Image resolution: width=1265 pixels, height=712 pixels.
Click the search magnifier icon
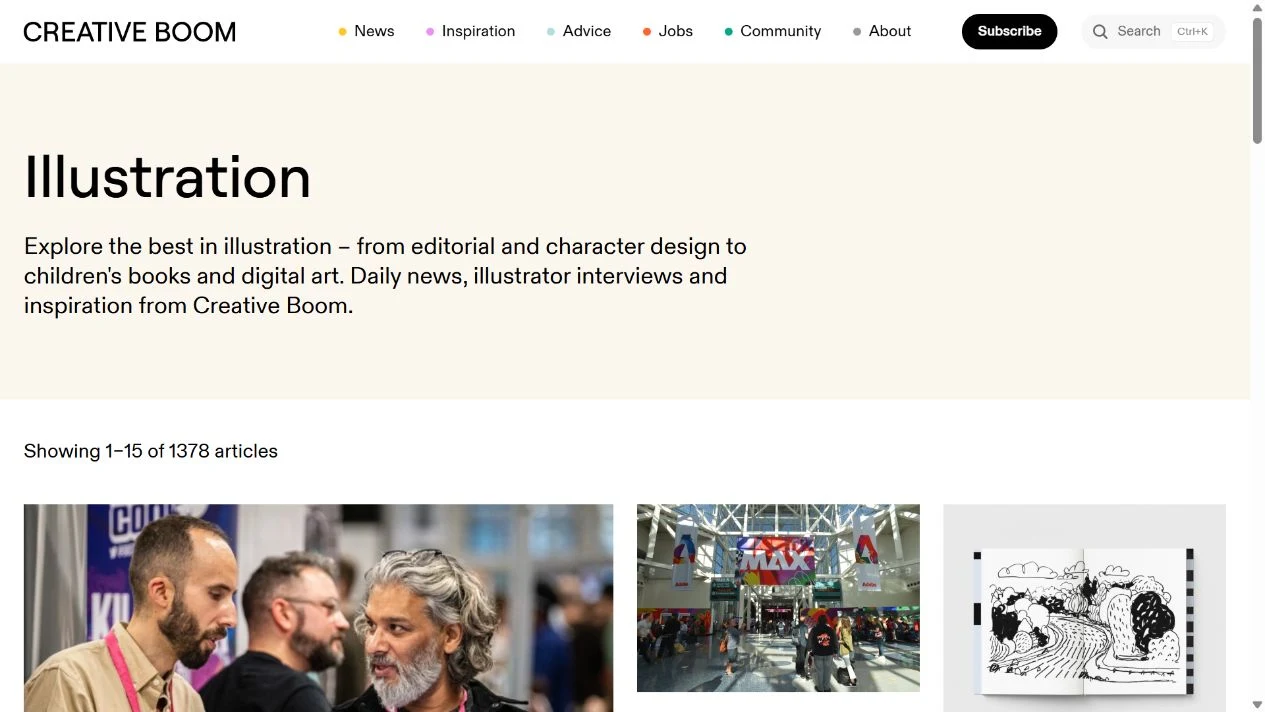pyautogui.click(x=1100, y=32)
